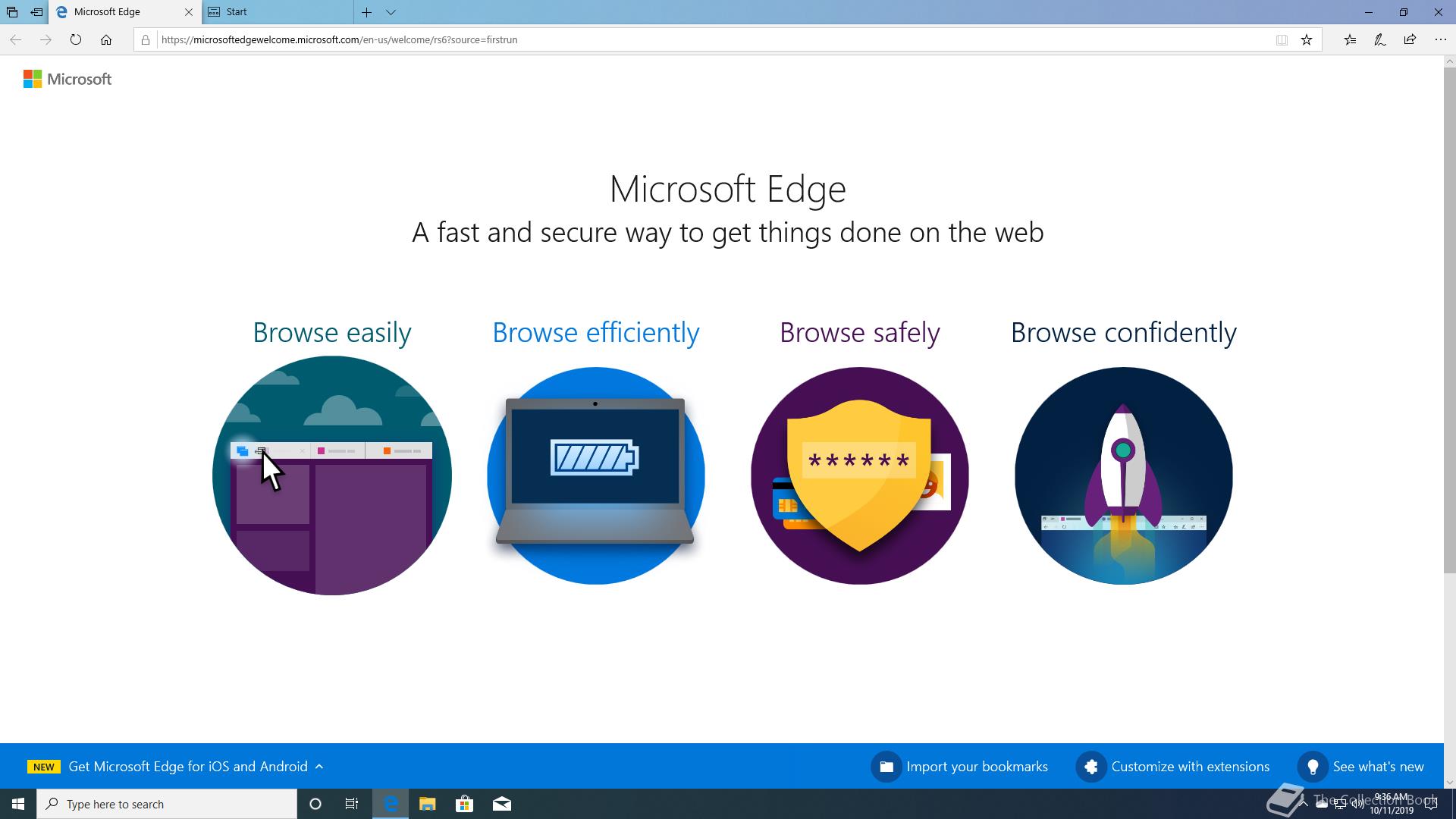Expand tab previews chevron
Viewport: 1456px width, 819px height.
[x=391, y=12]
